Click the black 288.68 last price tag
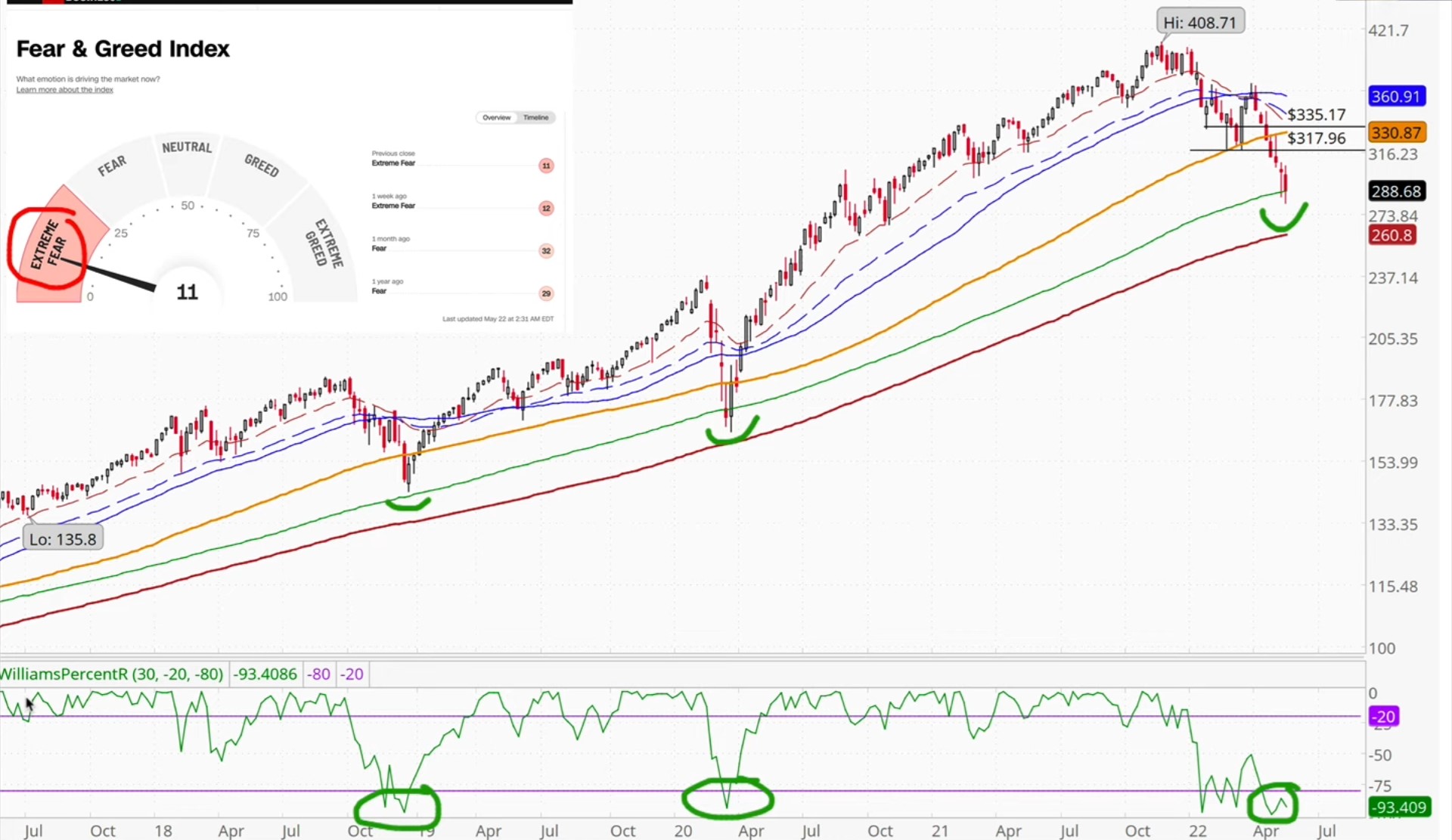This screenshot has height=840, width=1452. [1396, 191]
